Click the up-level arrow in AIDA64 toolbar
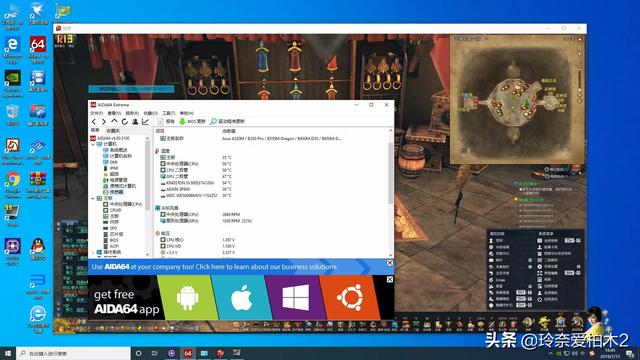Screen dimensions: 640x360 (x=114, y=122)
